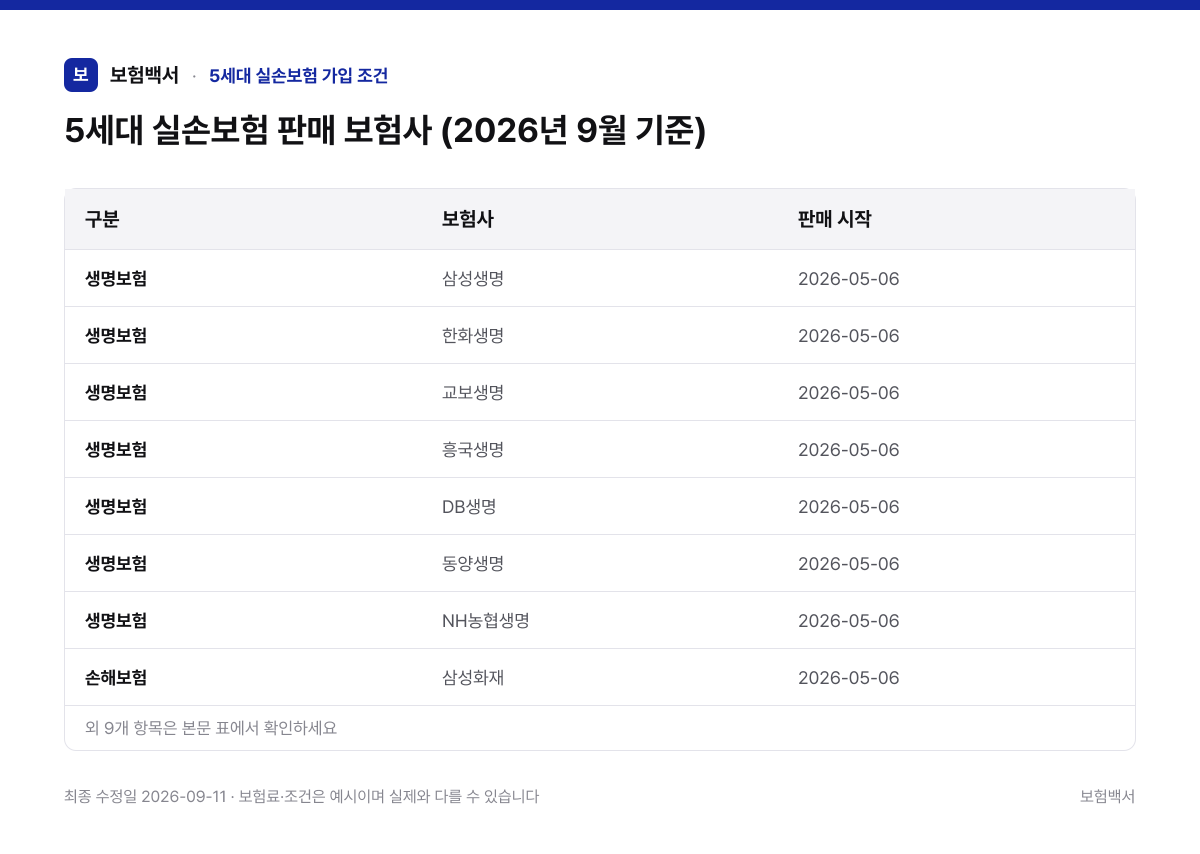Select the NH농협생명 cell
Viewport: 1200px width, 854px height.
486,621
